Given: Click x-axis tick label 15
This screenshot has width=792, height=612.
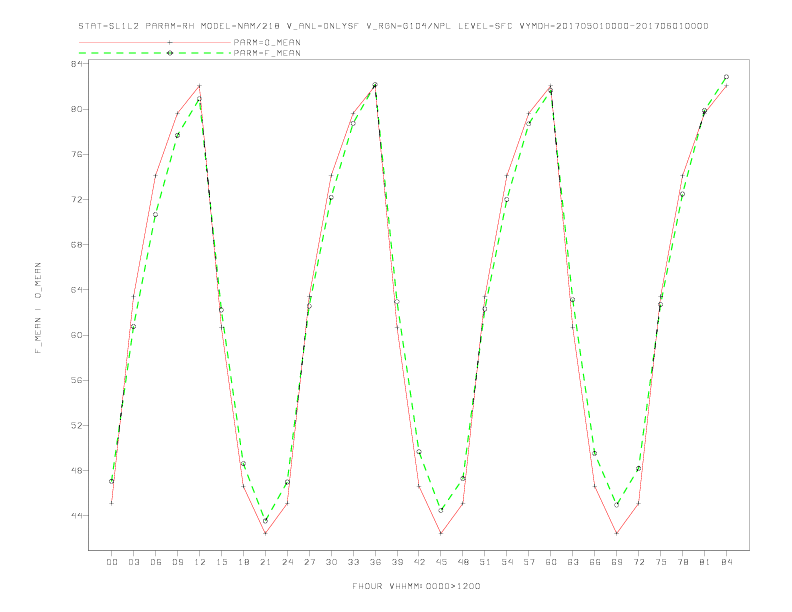Looking at the screenshot, I should [x=221, y=562].
